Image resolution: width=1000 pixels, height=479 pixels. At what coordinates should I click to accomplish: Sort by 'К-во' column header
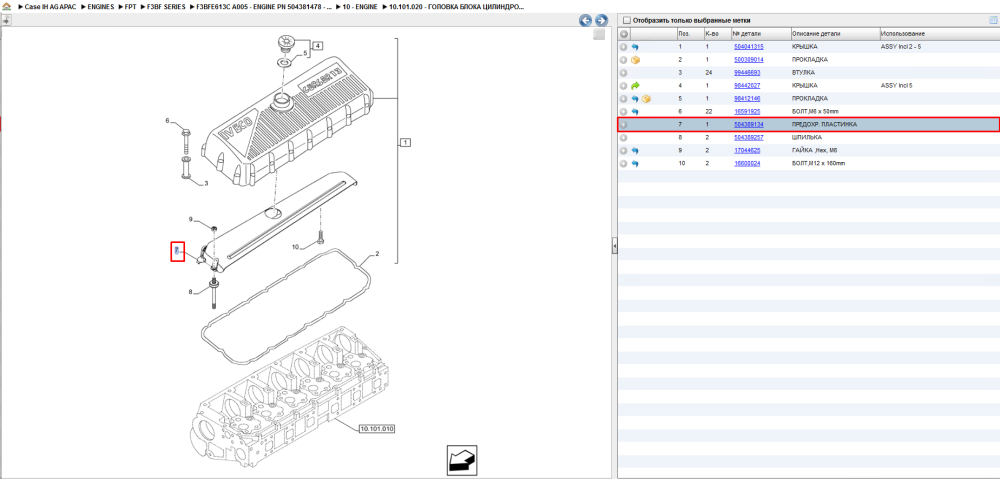click(710, 34)
